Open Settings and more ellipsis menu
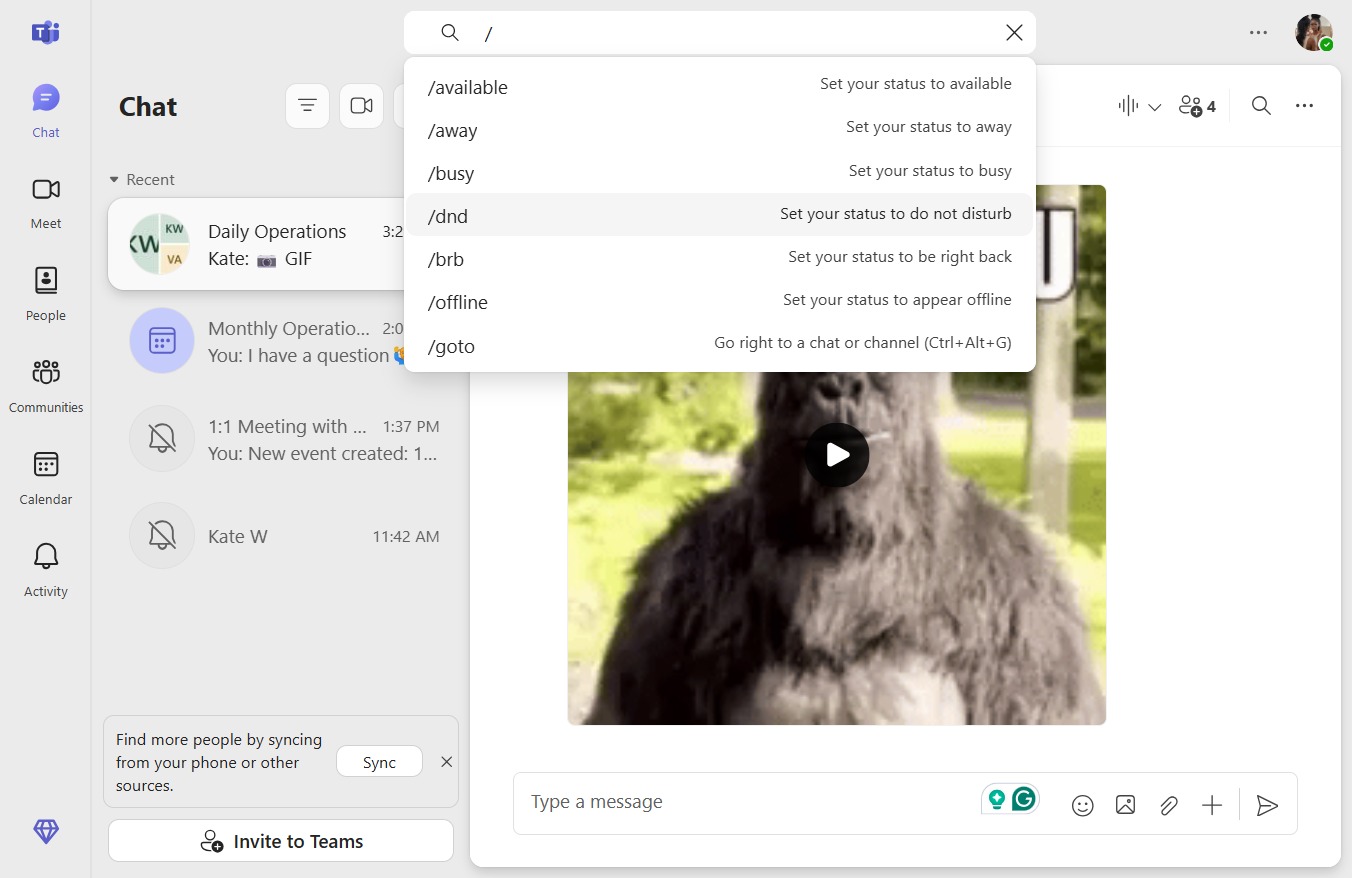This screenshot has width=1352, height=878. (x=1258, y=33)
